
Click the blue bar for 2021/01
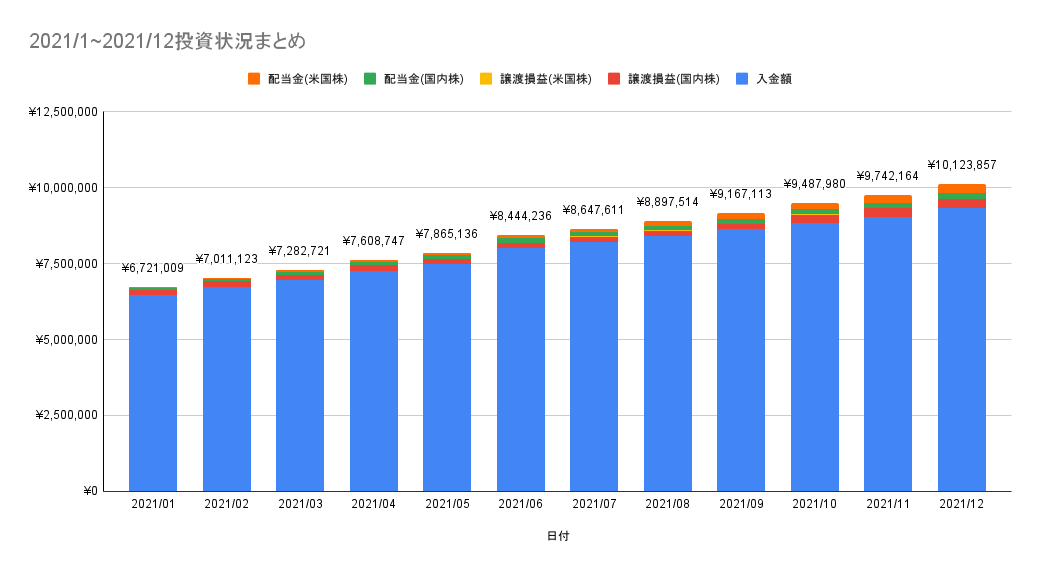tap(153, 393)
